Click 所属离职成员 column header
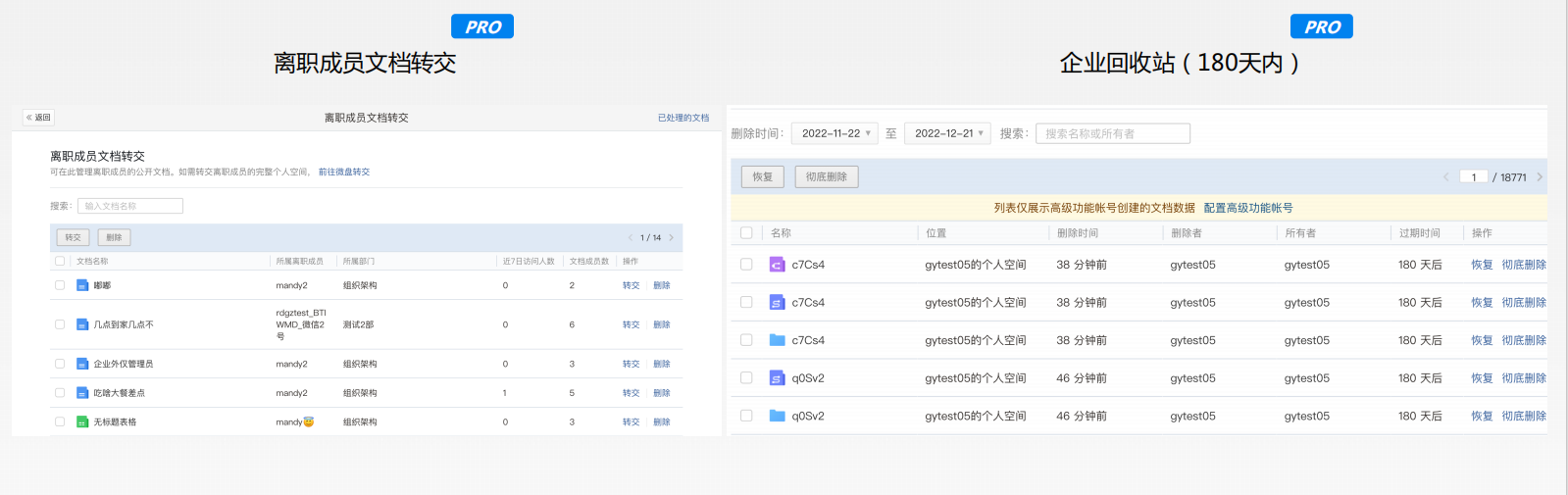1568x495 pixels. 300,261
